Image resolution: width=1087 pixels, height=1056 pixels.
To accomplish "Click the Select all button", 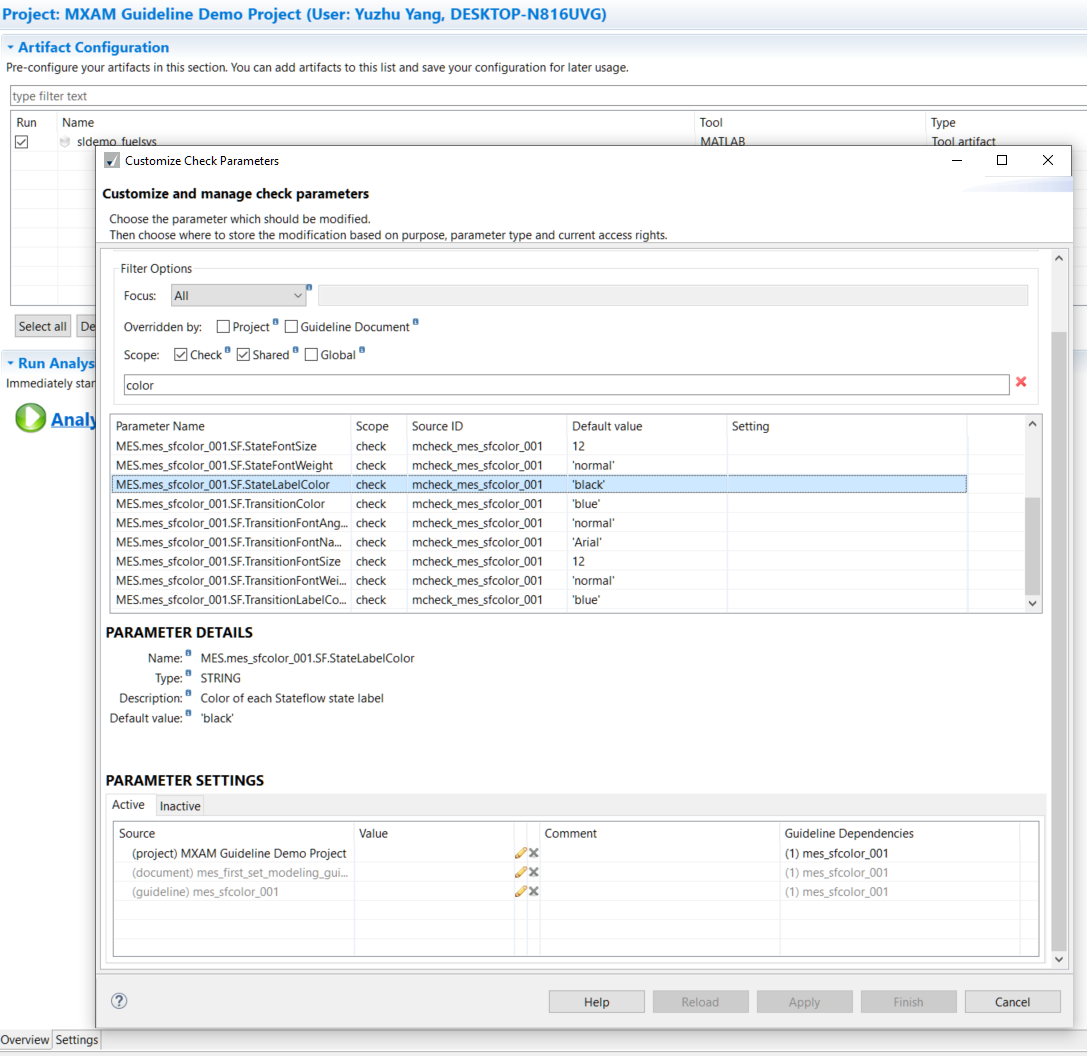I will click(42, 326).
